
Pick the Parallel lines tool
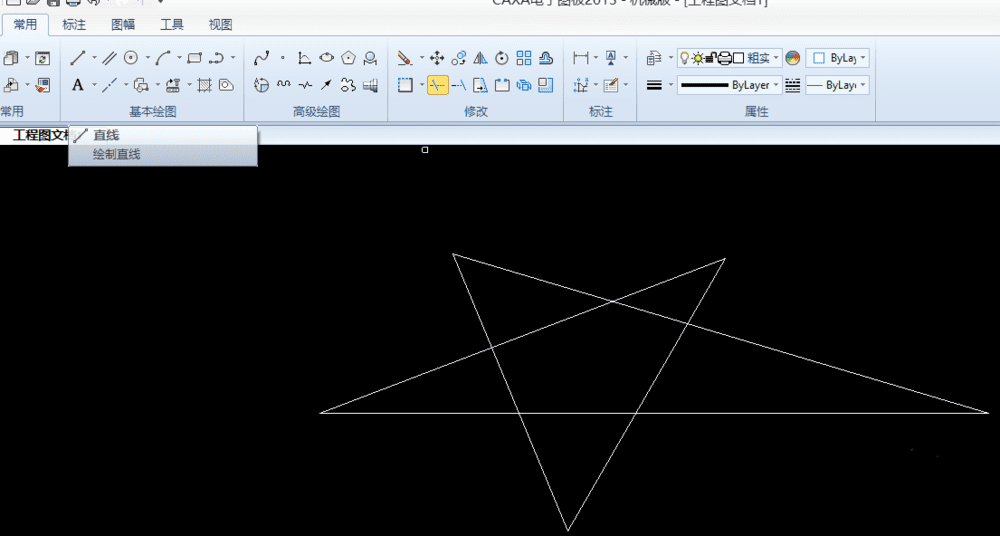coord(110,58)
